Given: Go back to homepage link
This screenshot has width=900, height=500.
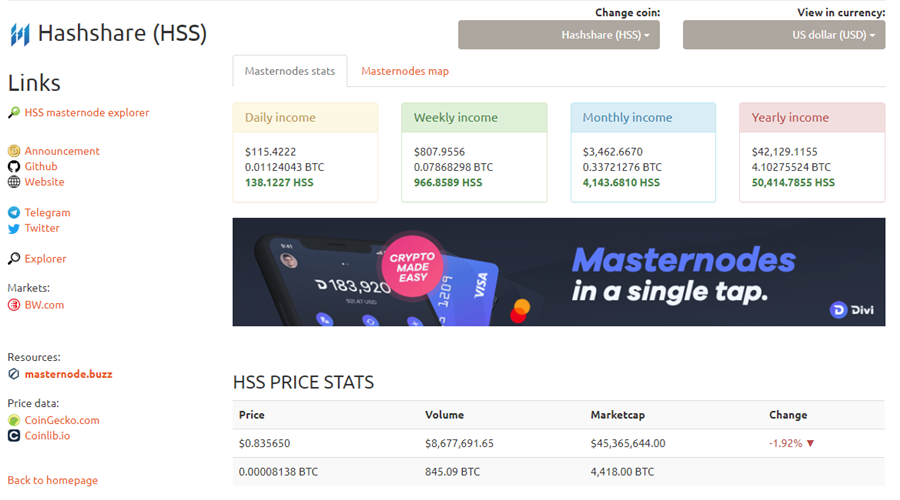Looking at the screenshot, I should 53,480.
